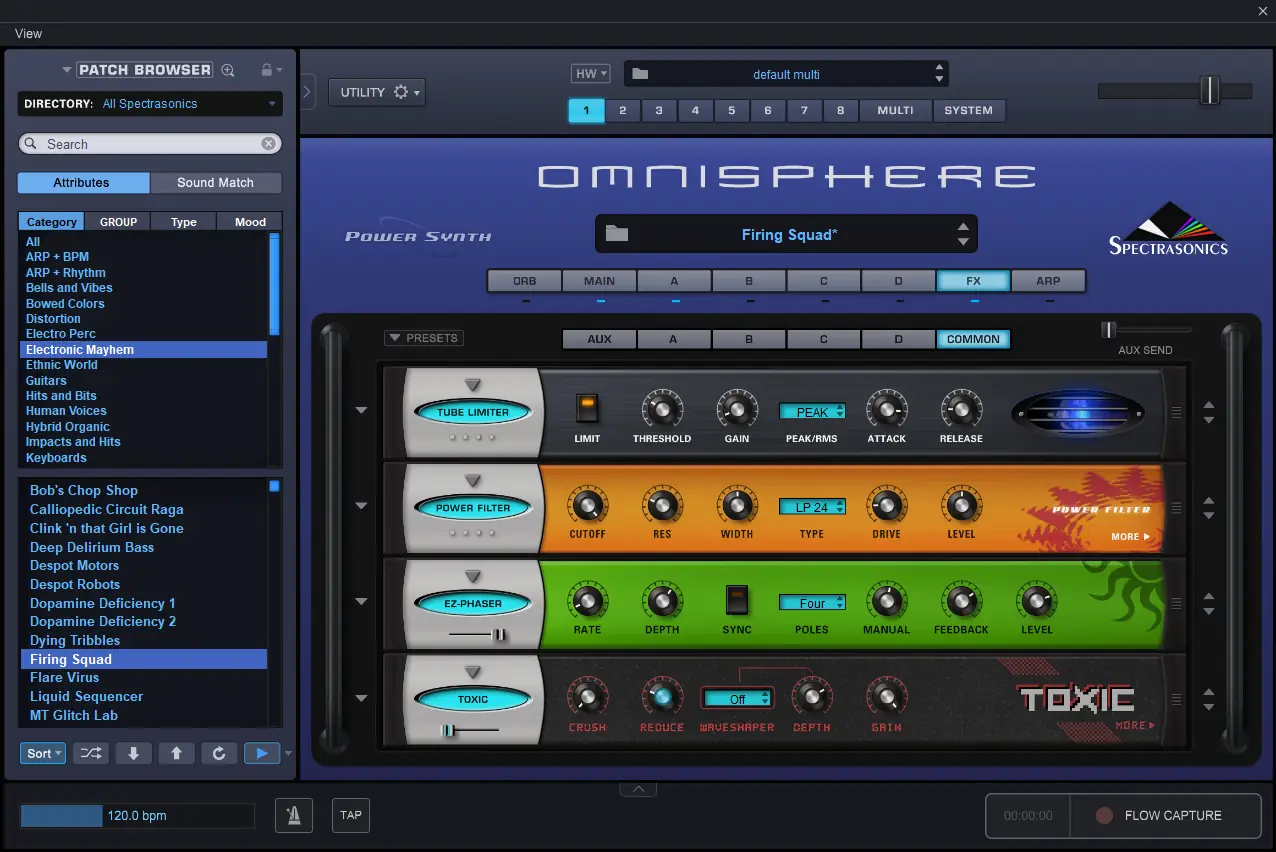Click the Tube Limiter rack handle icon
The image size is (1276, 852).
pyautogui.click(x=1176, y=412)
